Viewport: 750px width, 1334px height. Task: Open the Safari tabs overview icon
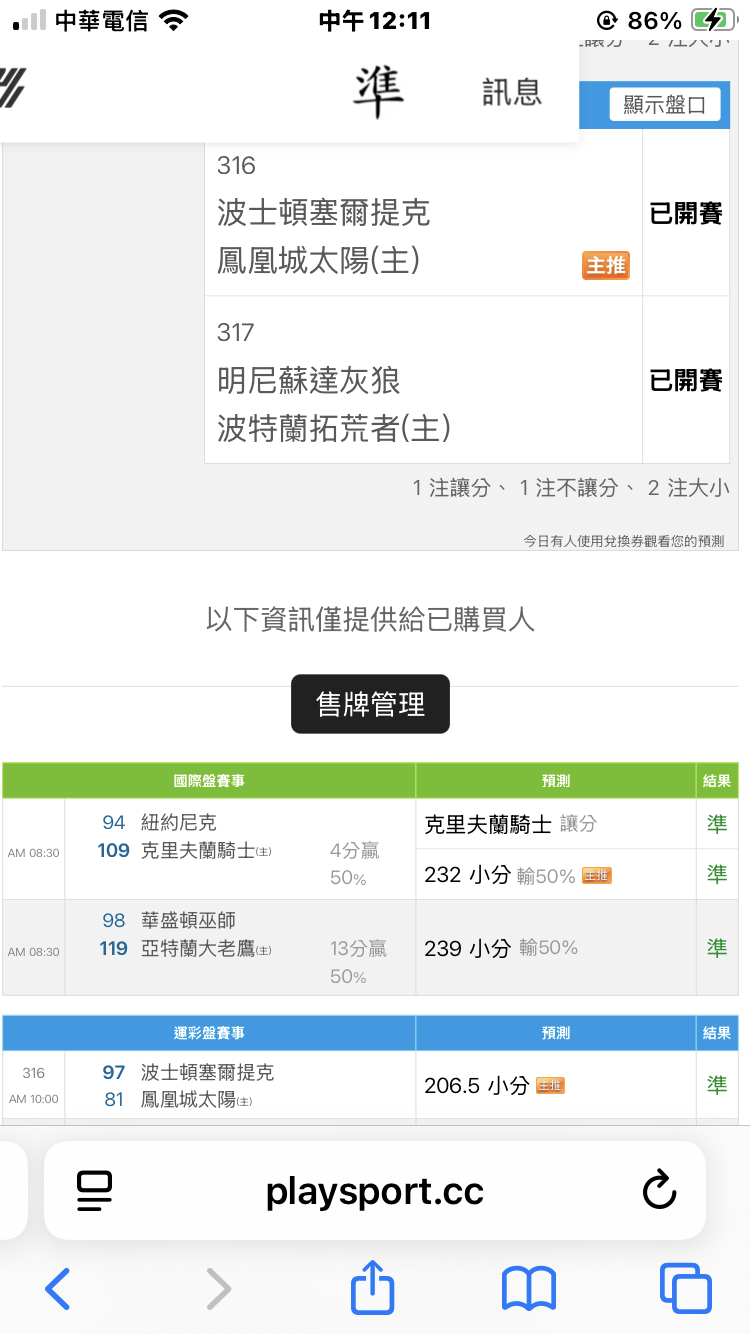pos(686,1288)
